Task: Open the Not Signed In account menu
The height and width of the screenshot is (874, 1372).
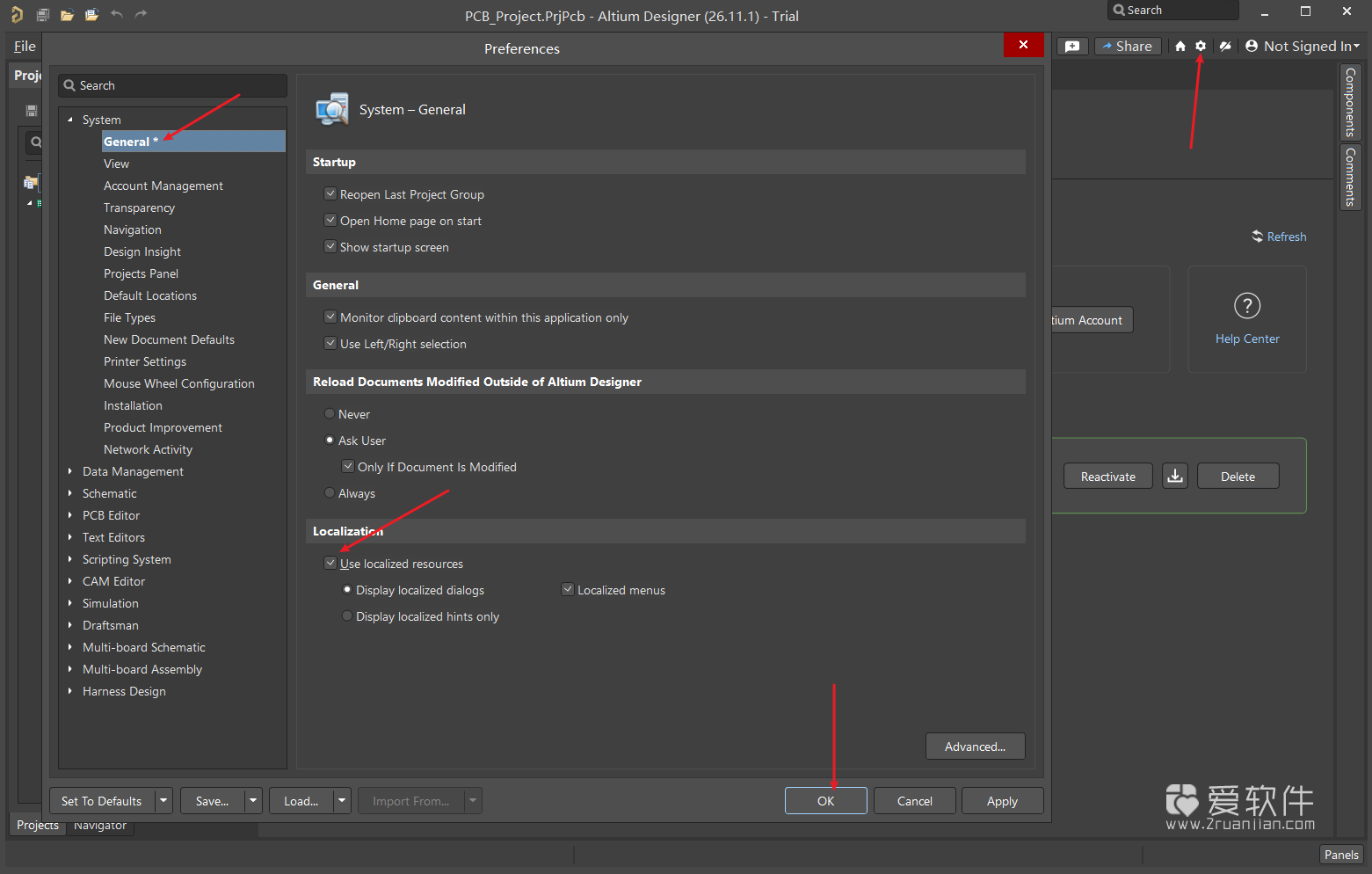Action: point(1303,47)
